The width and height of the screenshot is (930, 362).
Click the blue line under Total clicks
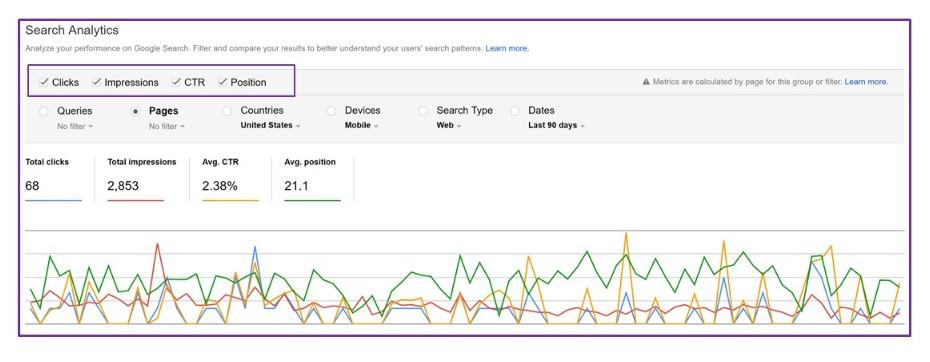[53, 201]
